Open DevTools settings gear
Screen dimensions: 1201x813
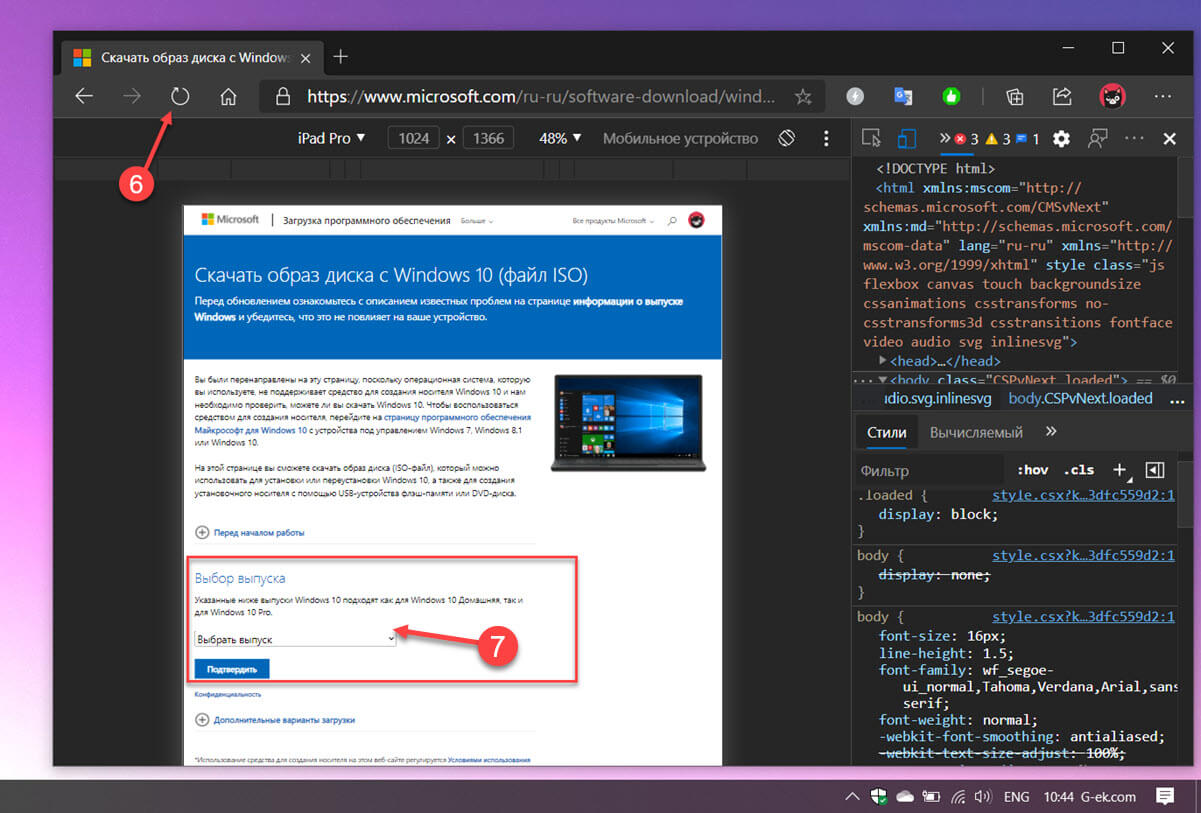(1061, 138)
